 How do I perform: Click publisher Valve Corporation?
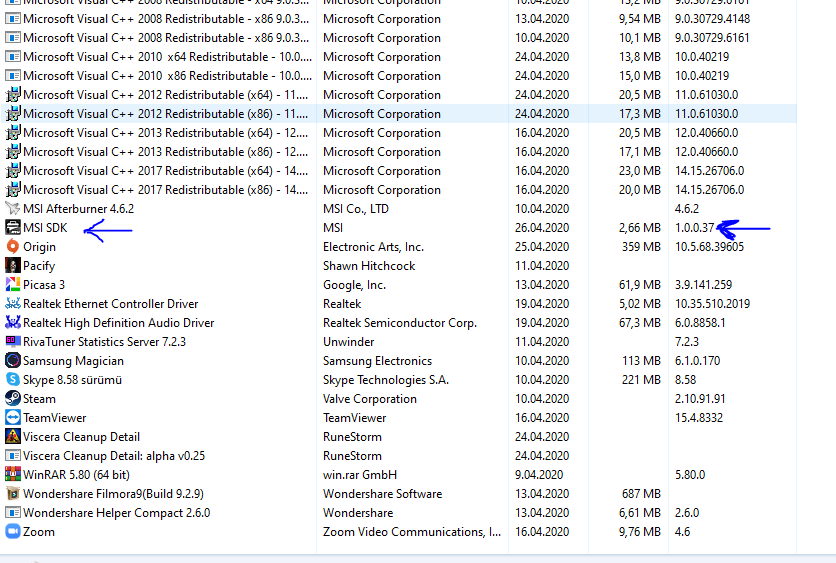[x=370, y=399]
